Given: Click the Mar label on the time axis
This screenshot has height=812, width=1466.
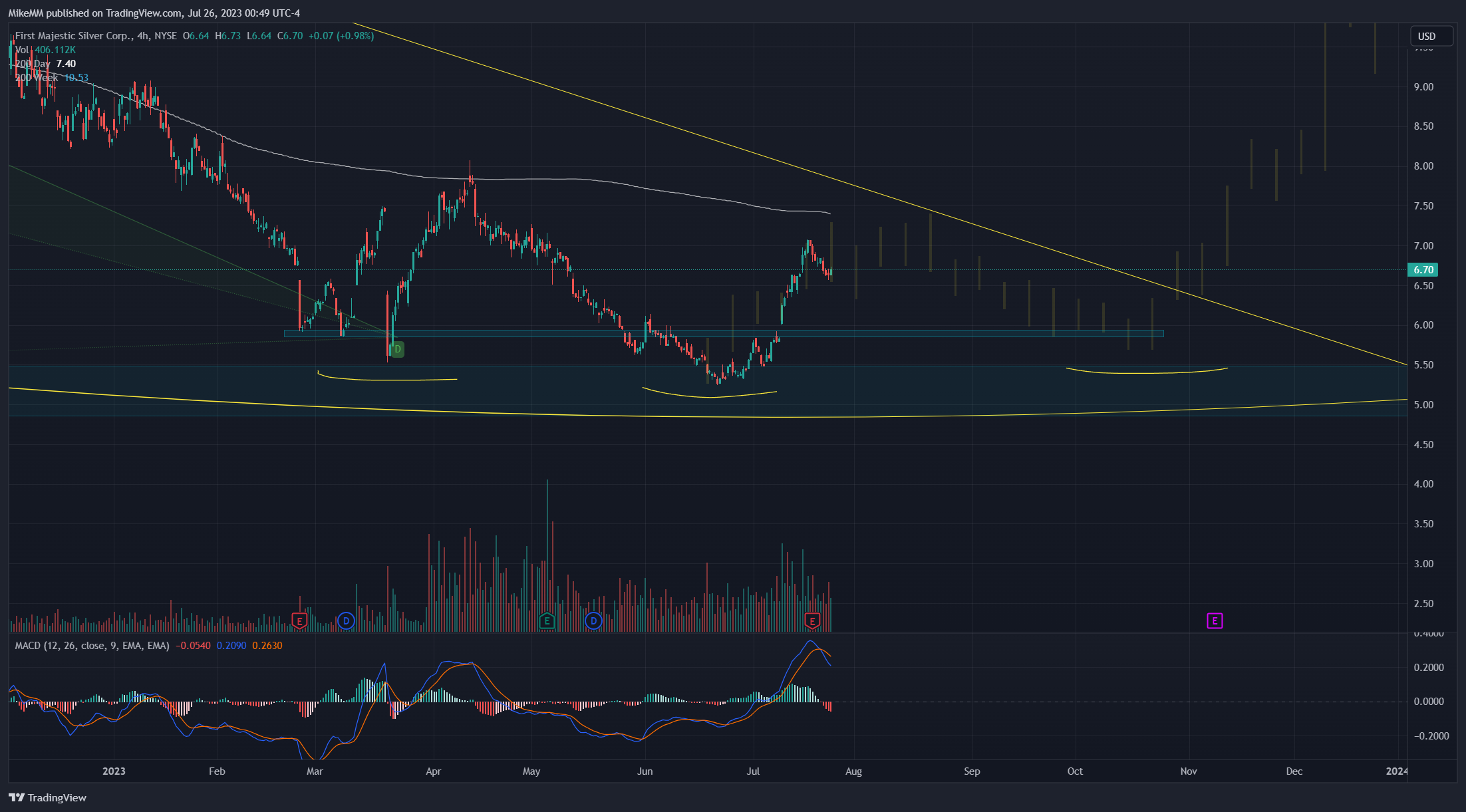Looking at the screenshot, I should click(x=315, y=771).
